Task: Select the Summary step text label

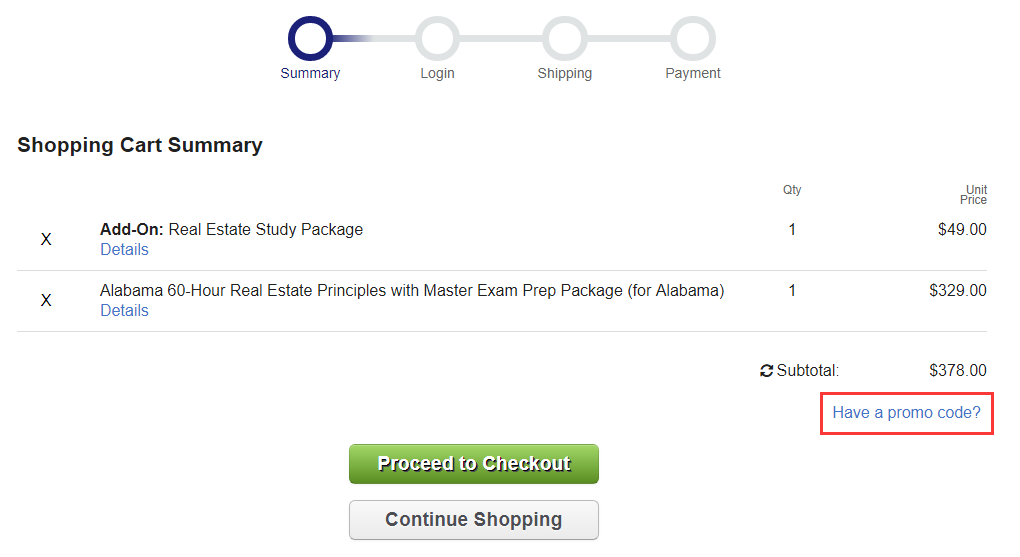Action: (x=310, y=73)
